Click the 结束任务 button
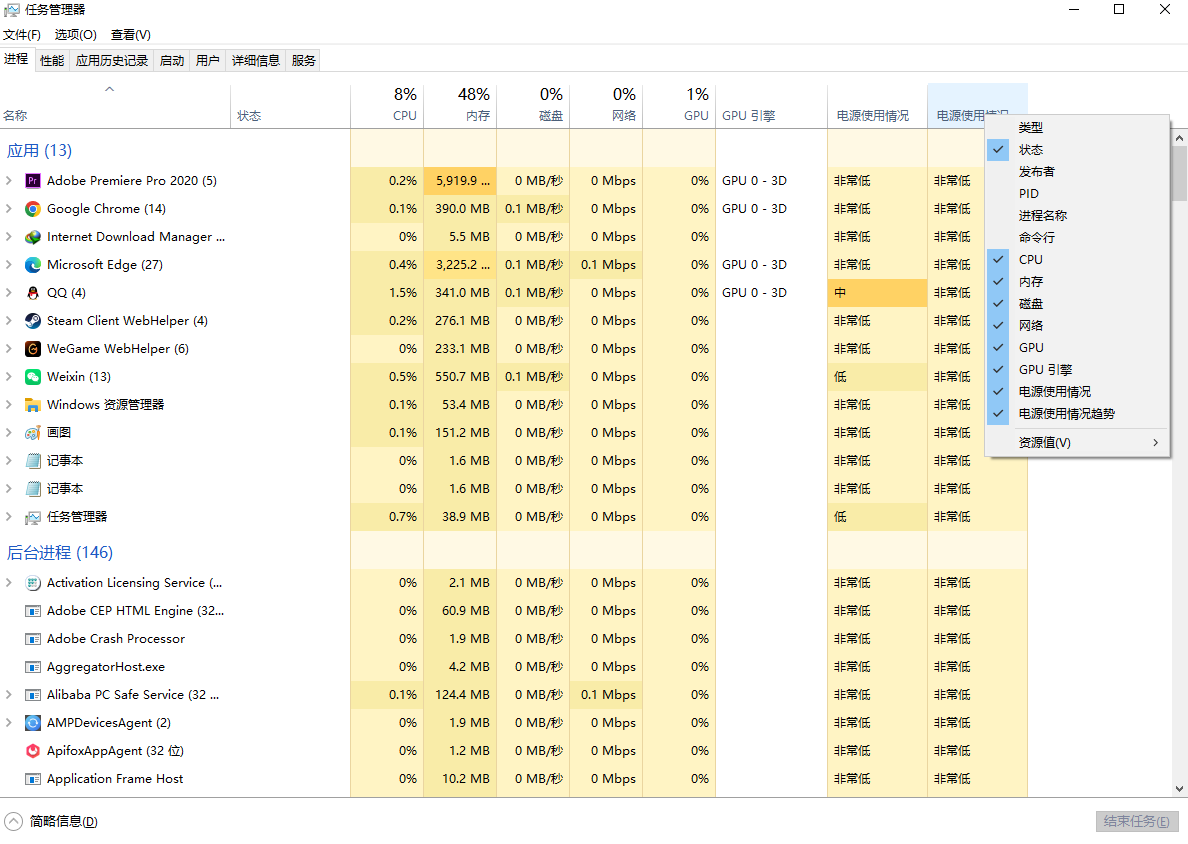The width and height of the screenshot is (1188, 844). [x=1136, y=821]
